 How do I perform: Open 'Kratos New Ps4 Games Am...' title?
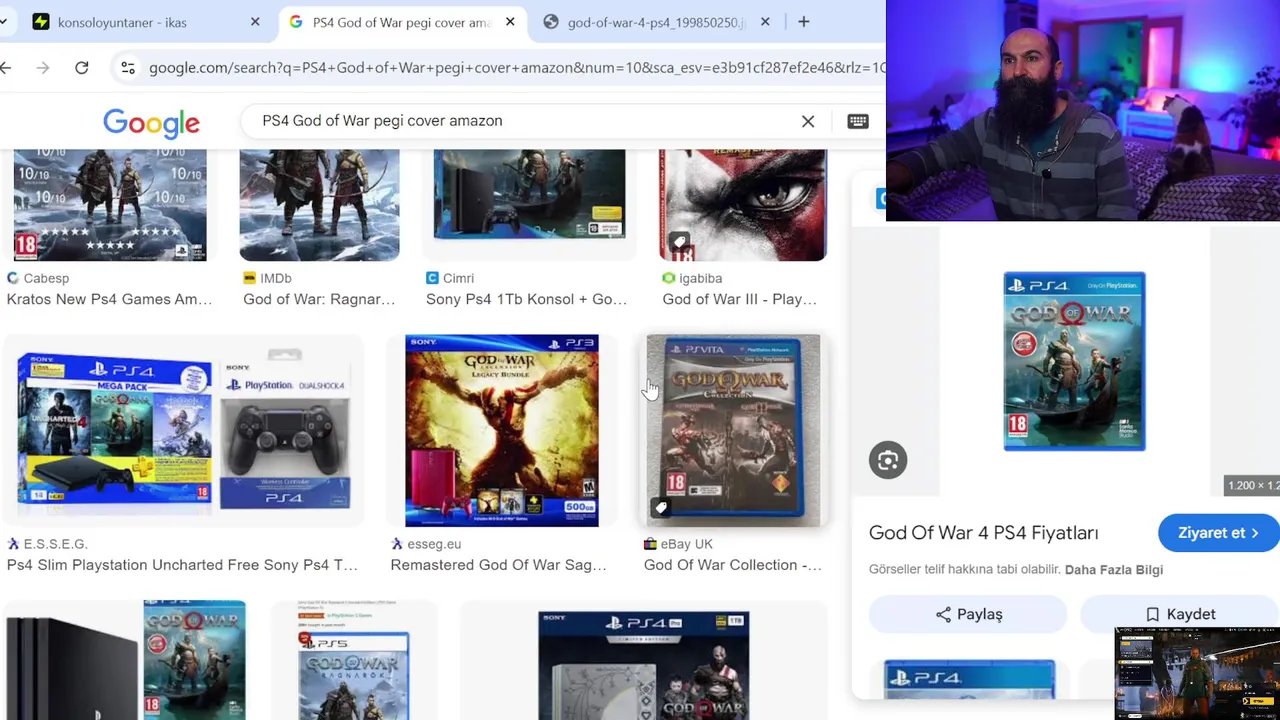coord(109,299)
